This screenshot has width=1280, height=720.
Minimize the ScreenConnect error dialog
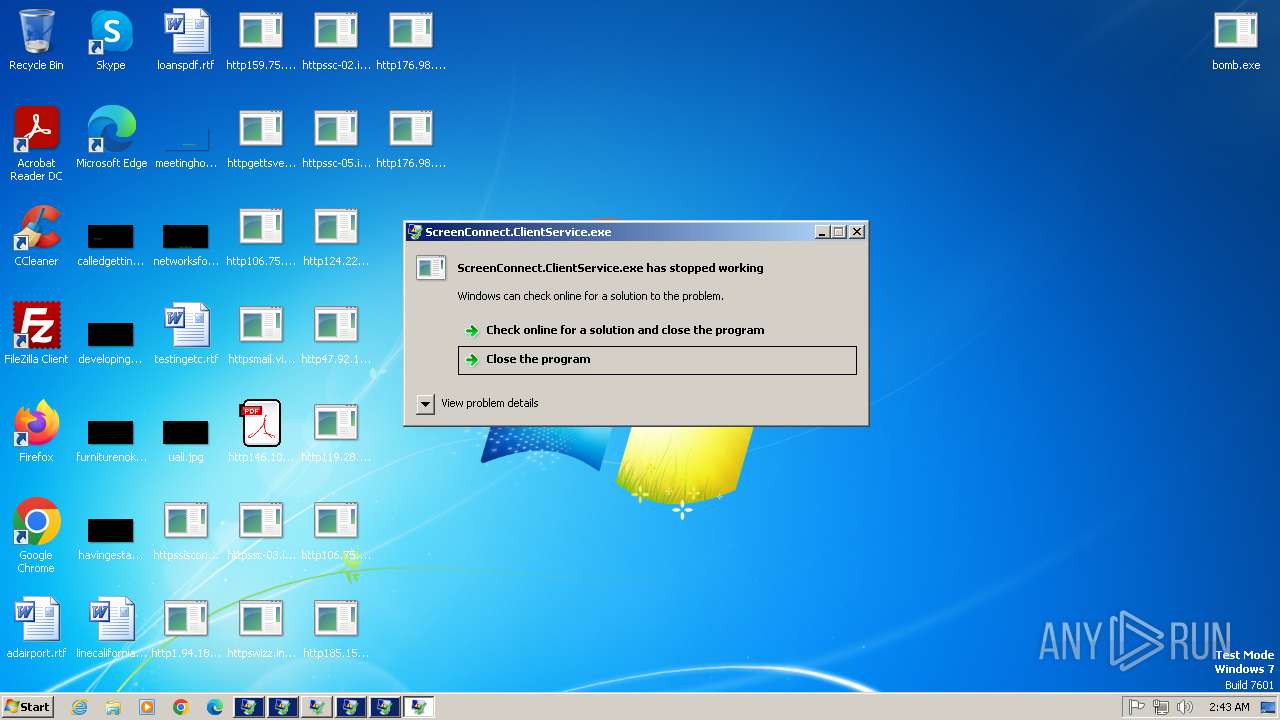coord(822,232)
